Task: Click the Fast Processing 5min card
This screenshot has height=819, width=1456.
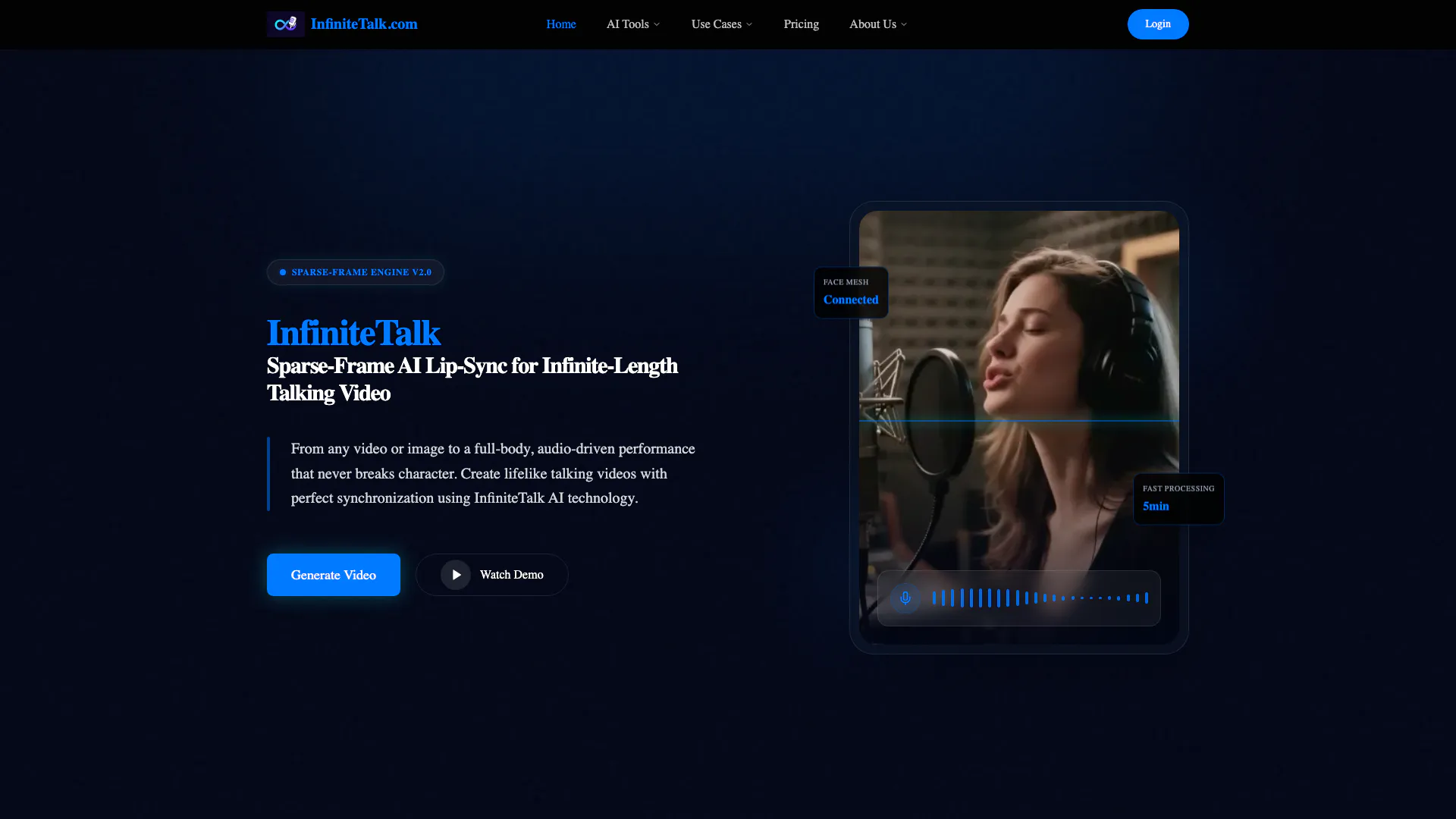Action: tap(1178, 498)
